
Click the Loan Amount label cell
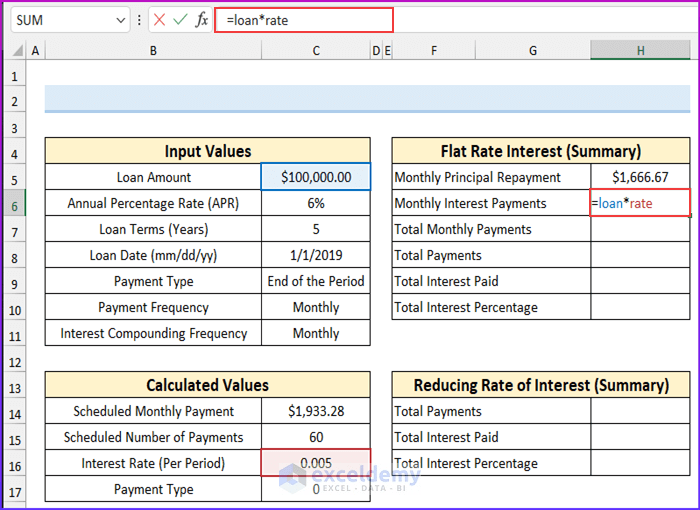click(x=153, y=177)
